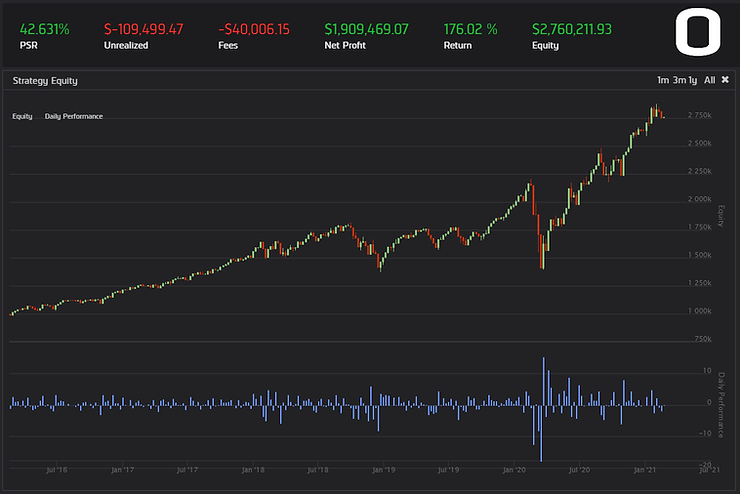Set chart range to 1m

tap(663, 80)
